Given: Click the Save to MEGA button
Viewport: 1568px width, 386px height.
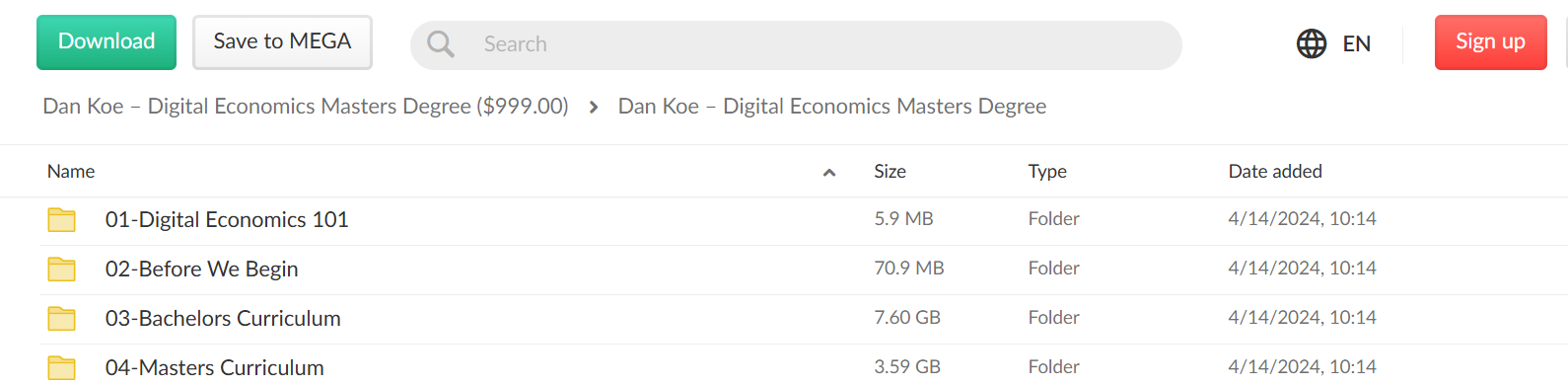Looking at the screenshot, I should pos(282,42).
